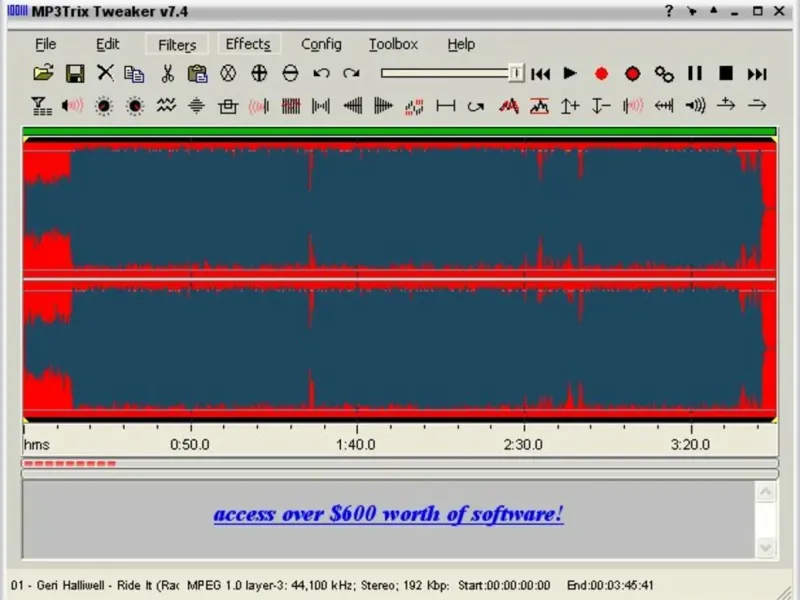The height and width of the screenshot is (600, 800).
Task: Click the right arrow with plus icon
Action: click(x=726, y=105)
